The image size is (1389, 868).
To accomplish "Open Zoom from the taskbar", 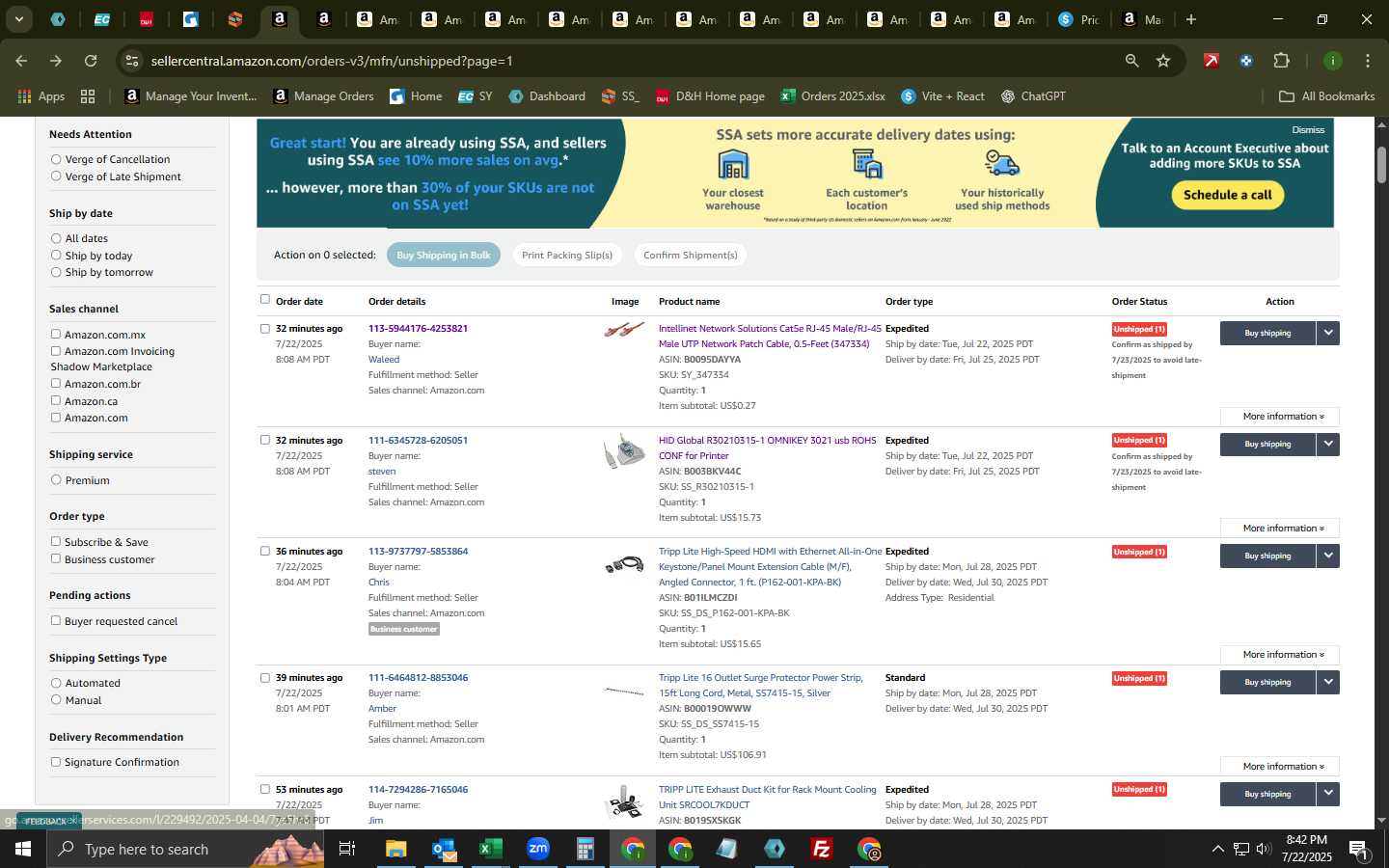I will (538, 849).
